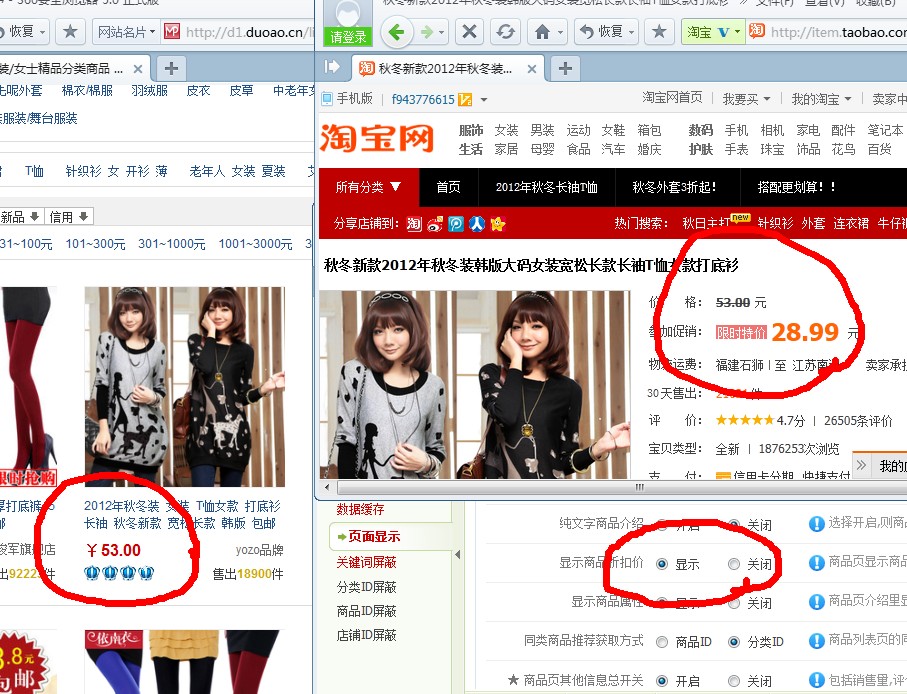Click the orange Taobao site icon beside the address
This screenshot has width=907, height=694.
[x=757, y=31]
